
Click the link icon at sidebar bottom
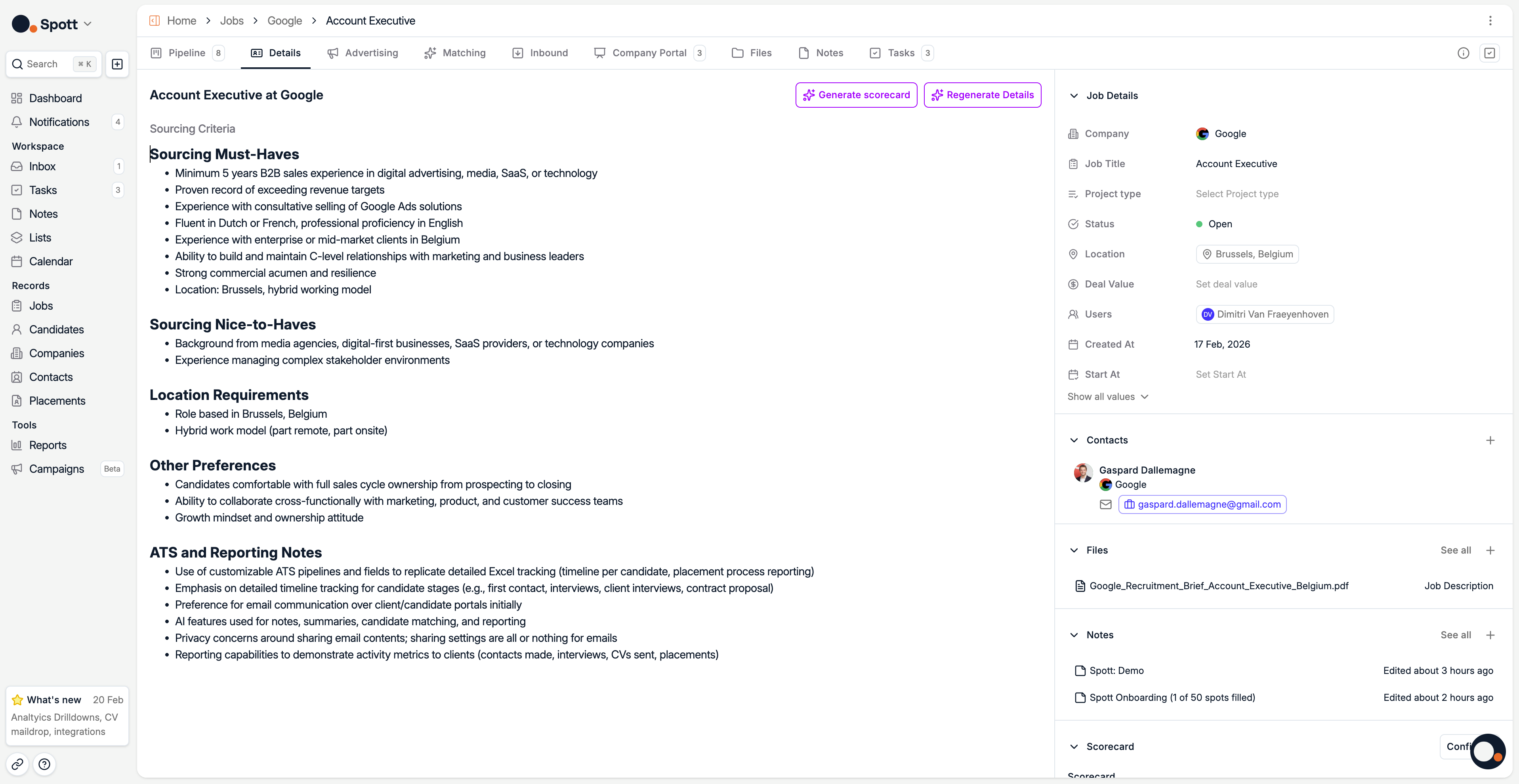tap(18, 765)
